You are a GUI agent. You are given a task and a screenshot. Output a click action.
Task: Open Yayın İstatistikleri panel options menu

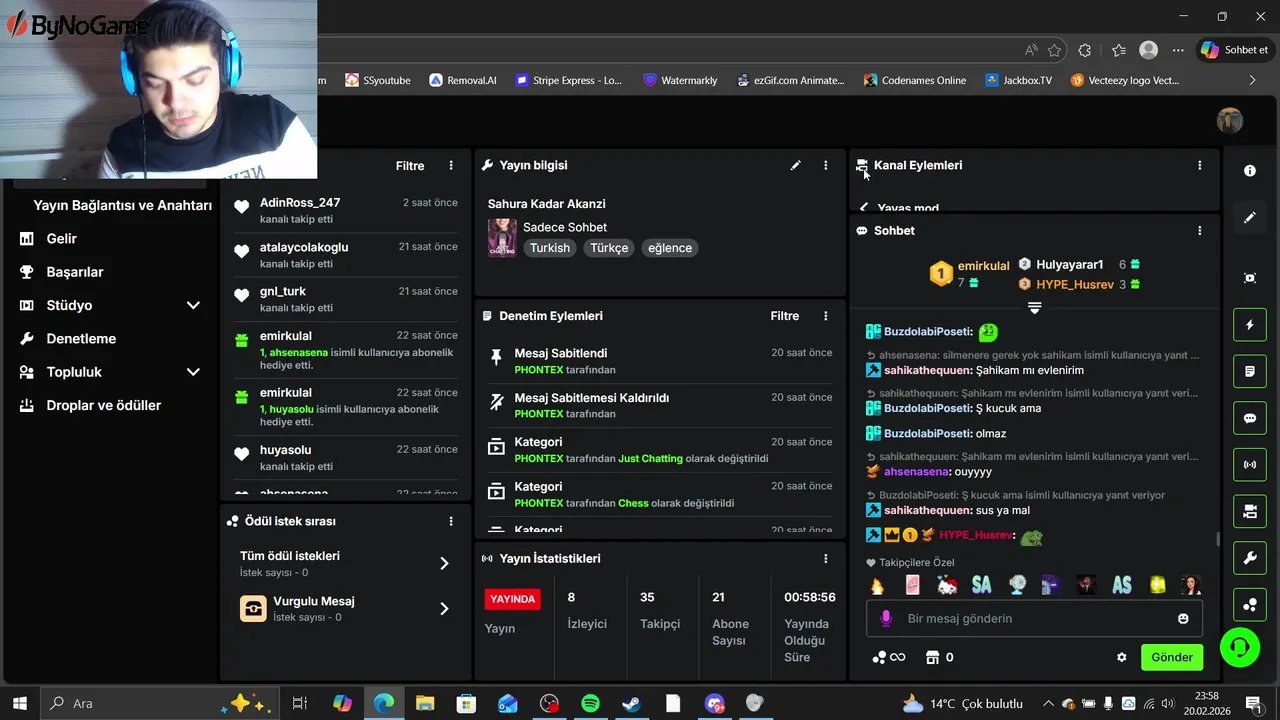coord(825,558)
